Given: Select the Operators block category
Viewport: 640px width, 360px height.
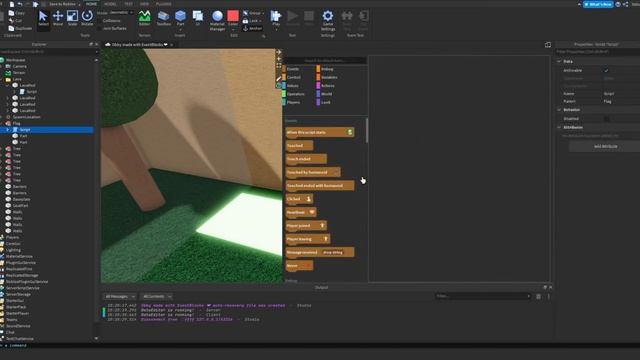Looking at the screenshot, I should click(296, 94).
